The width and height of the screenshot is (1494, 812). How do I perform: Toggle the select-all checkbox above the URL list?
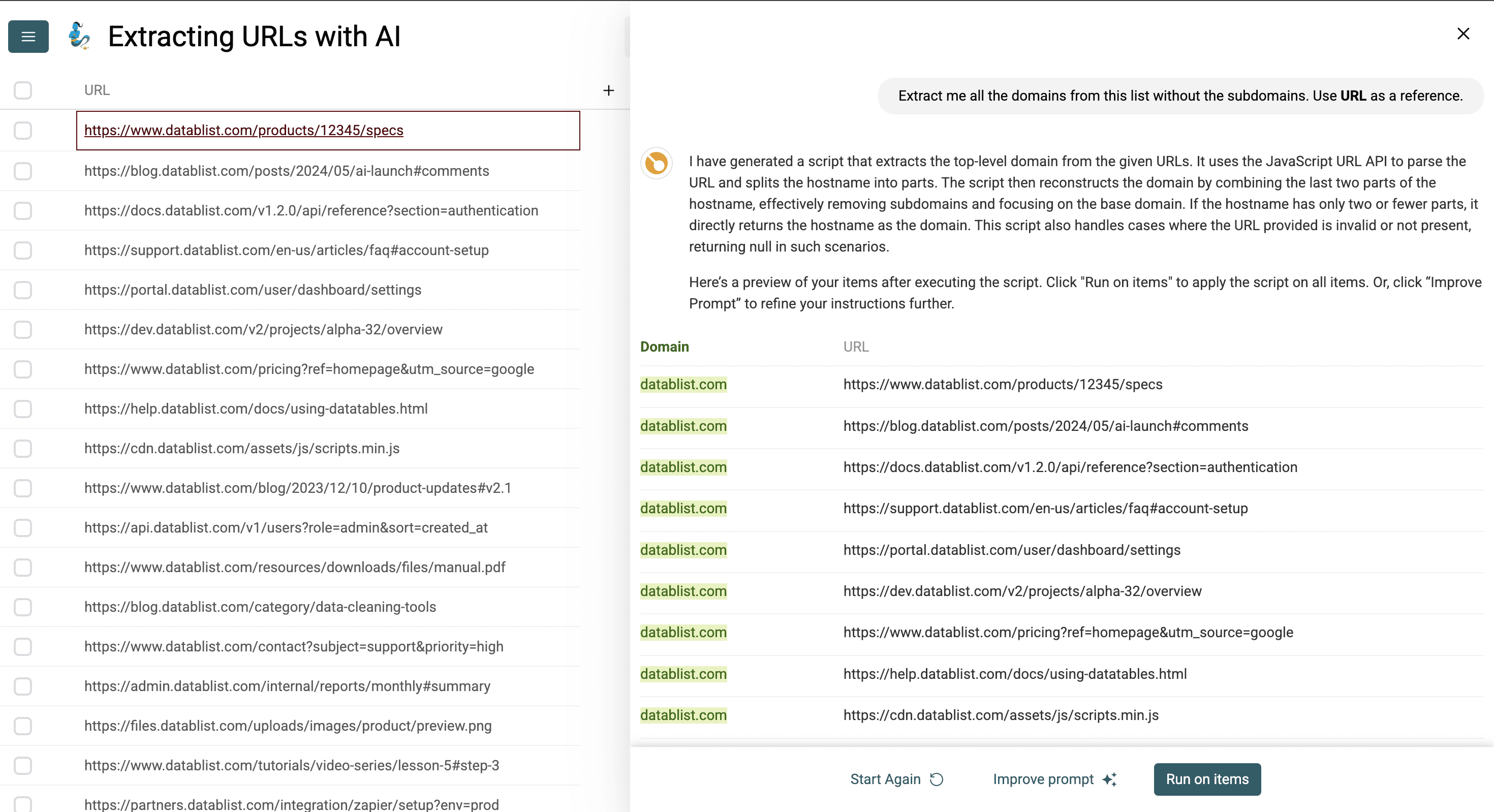pyautogui.click(x=23, y=90)
